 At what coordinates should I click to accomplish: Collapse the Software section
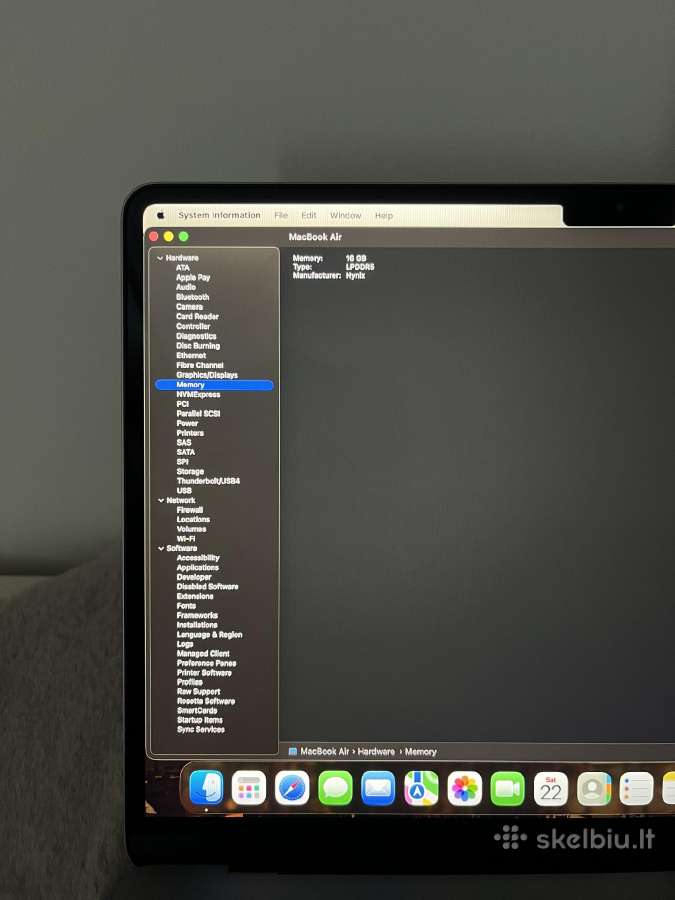coord(161,549)
